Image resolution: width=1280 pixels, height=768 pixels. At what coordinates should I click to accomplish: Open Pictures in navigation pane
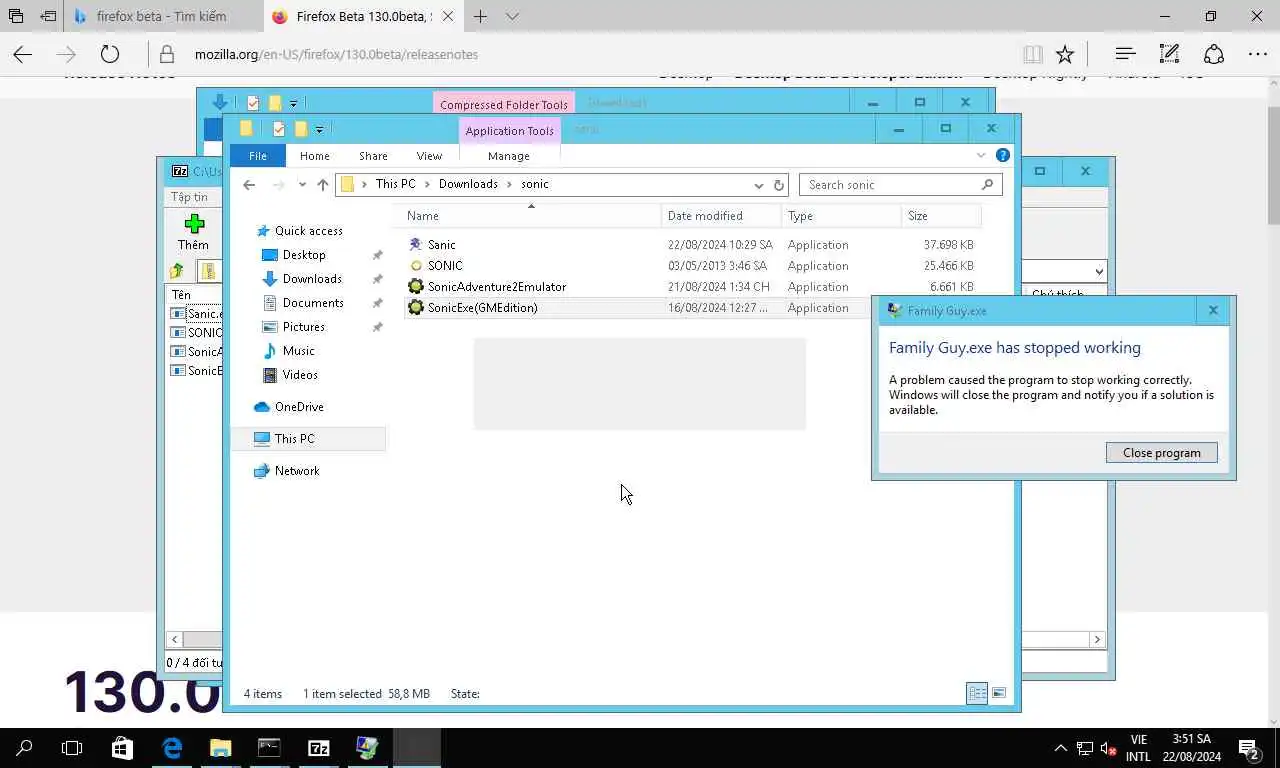click(x=303, y=327)
